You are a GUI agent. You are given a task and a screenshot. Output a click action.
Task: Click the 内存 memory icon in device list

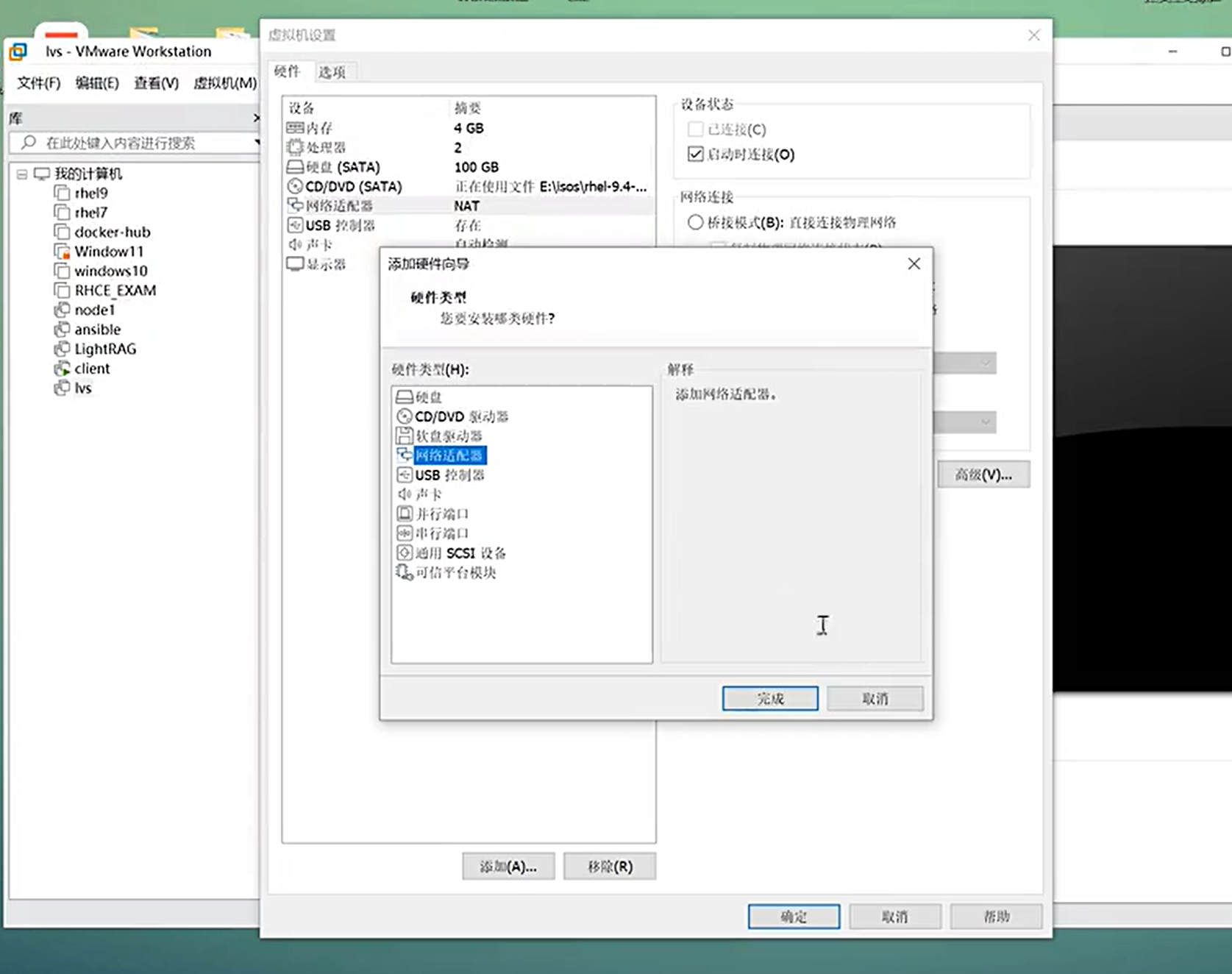(295, 128)
